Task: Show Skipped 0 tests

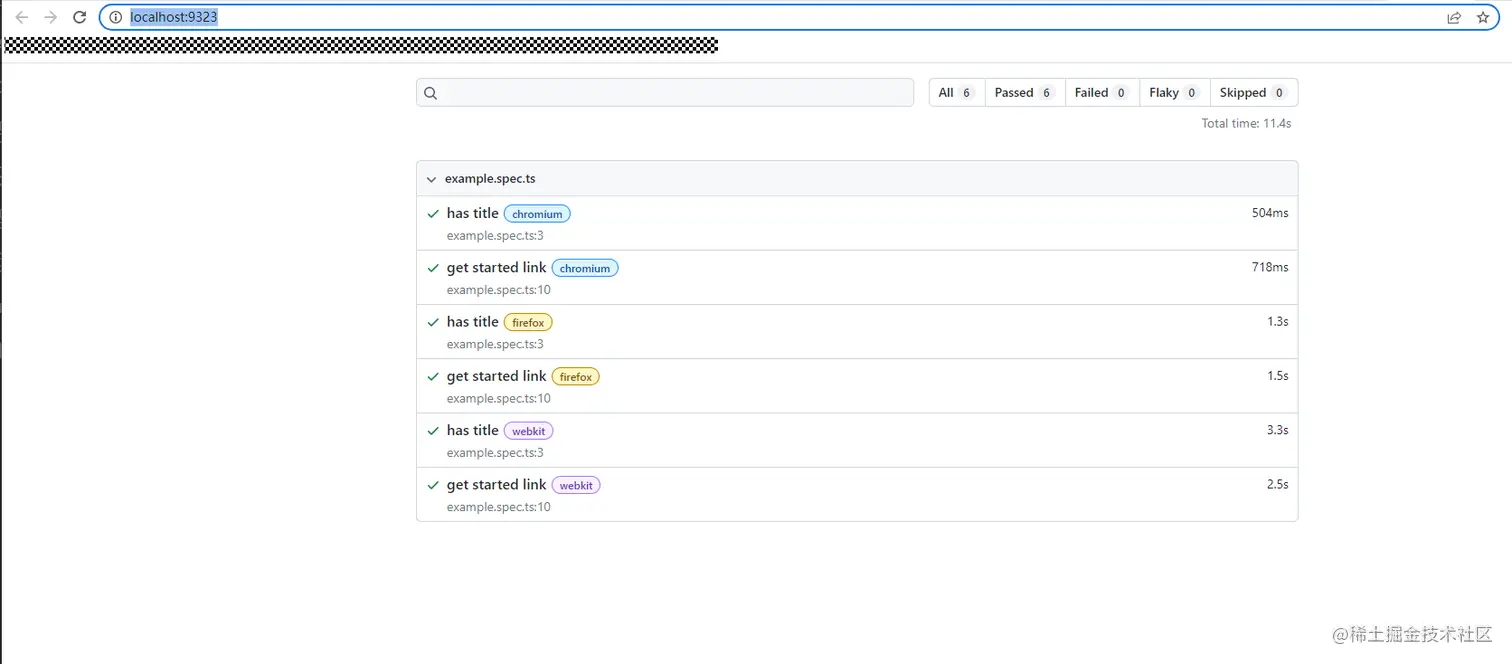Action: point(1254,92)
